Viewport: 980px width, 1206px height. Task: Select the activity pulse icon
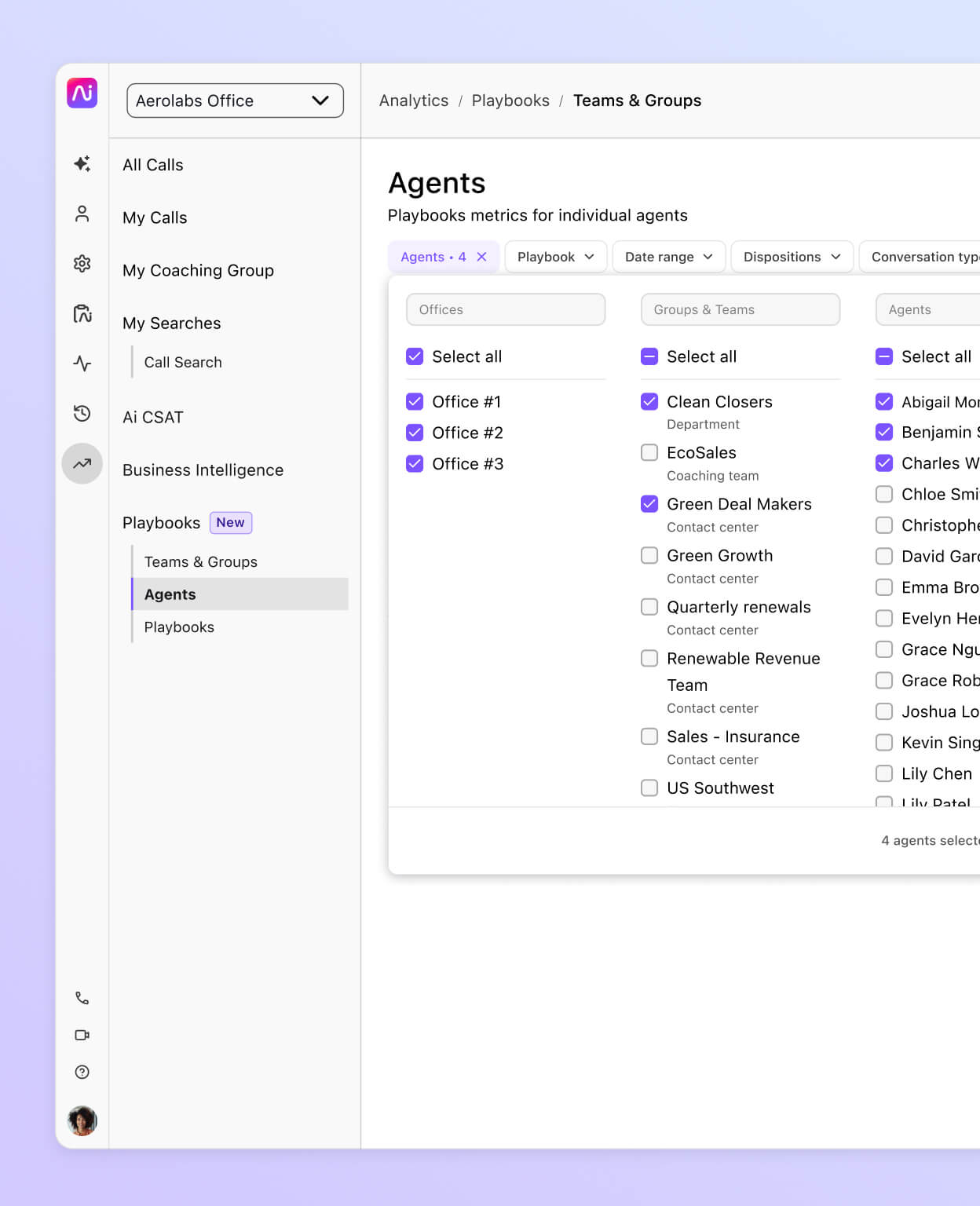[x=82, y=364]
